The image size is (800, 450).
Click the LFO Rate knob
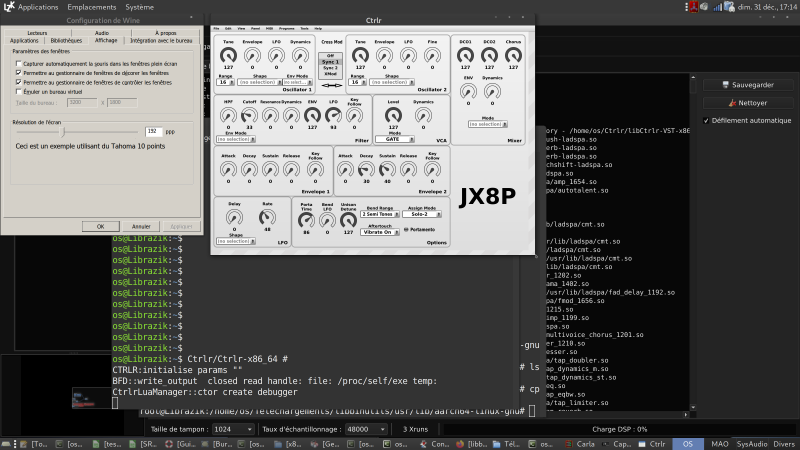(267, 217)
